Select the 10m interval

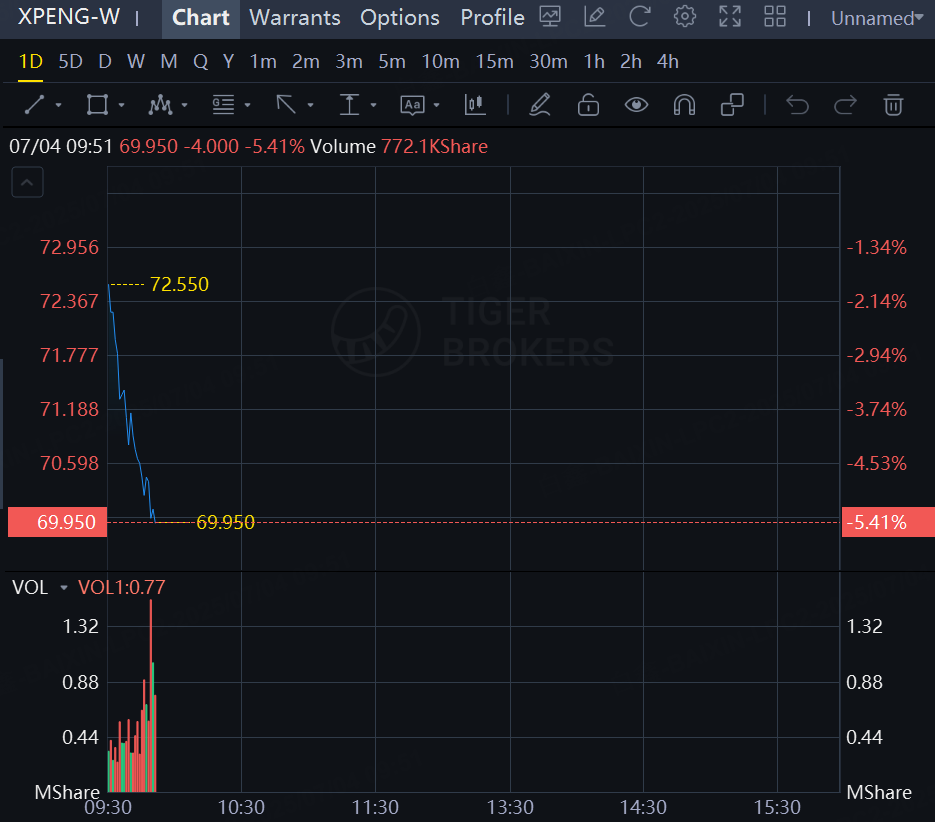point(441,61)
